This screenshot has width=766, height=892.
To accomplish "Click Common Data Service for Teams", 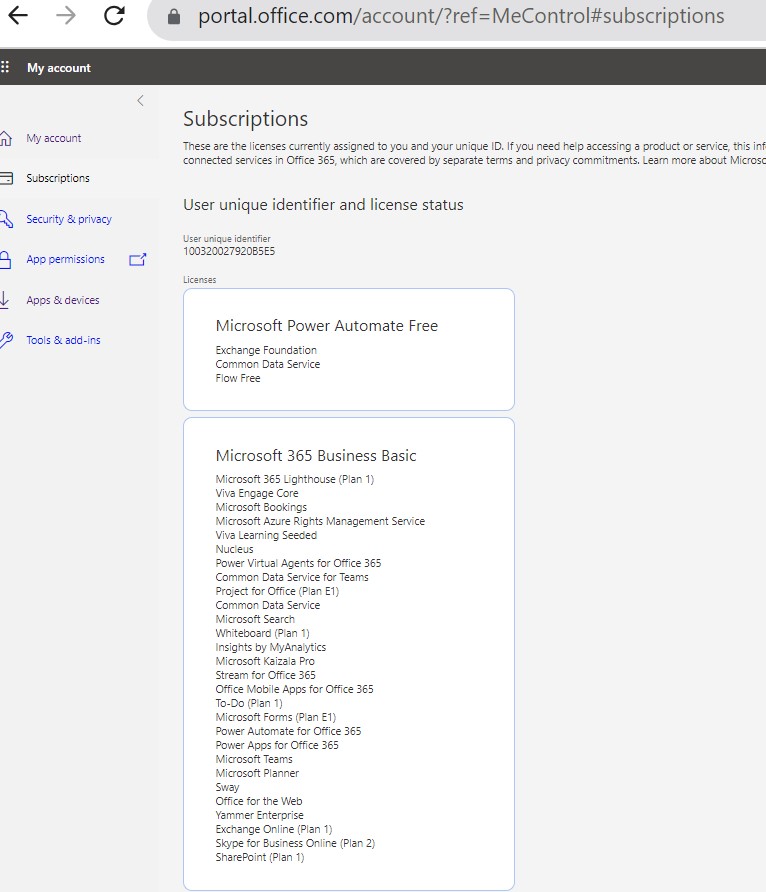I will coord(292,577).
